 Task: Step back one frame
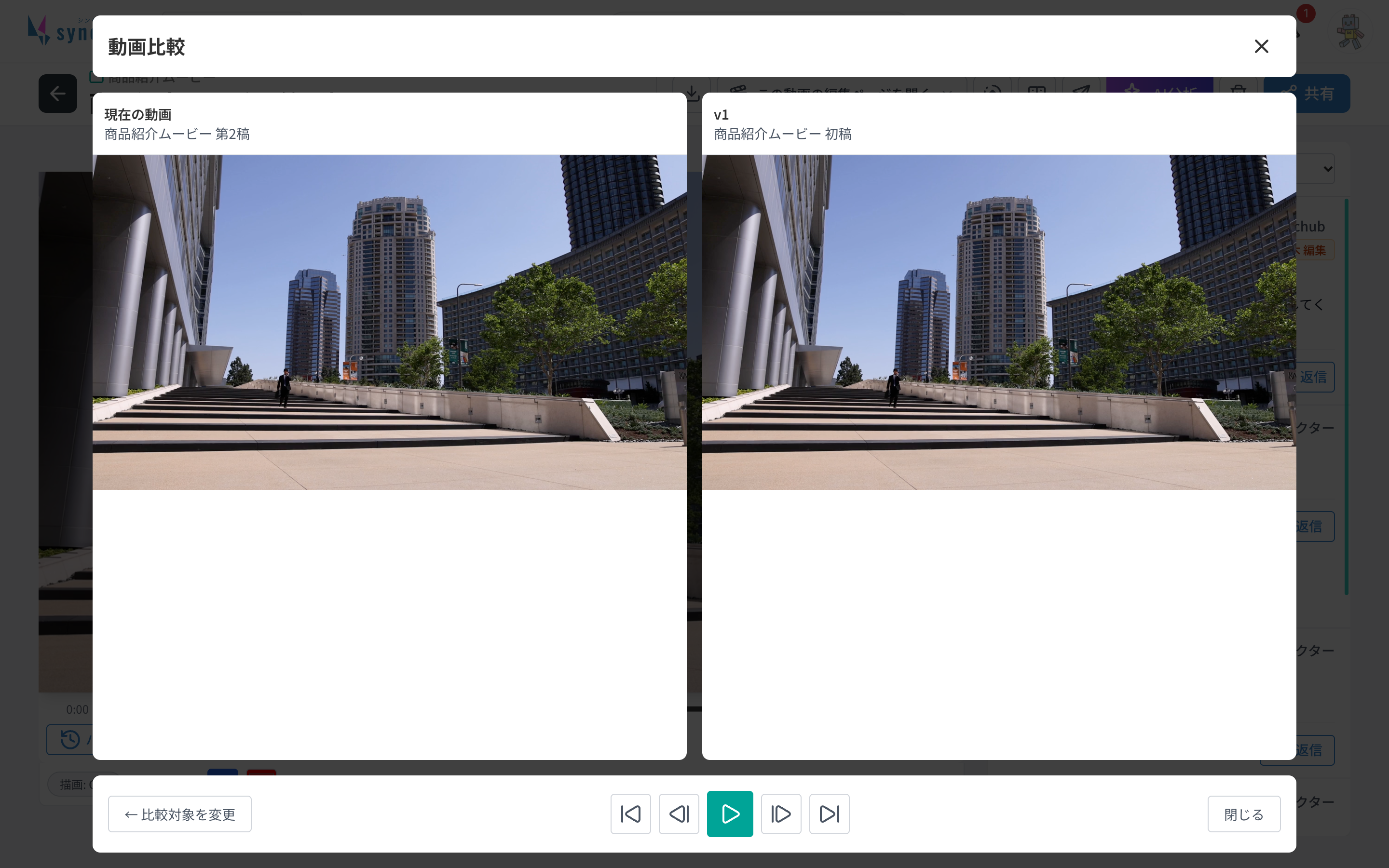pyautogui.click(x=679, y=814)
